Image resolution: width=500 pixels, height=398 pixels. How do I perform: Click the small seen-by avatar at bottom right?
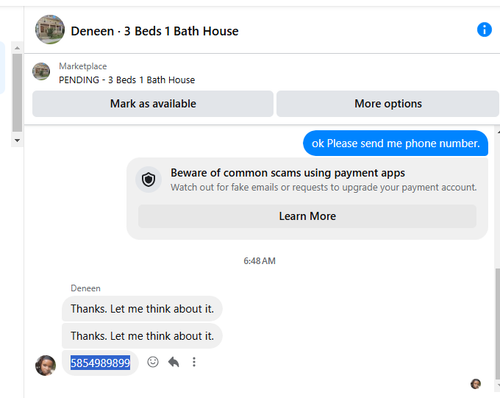476,384
